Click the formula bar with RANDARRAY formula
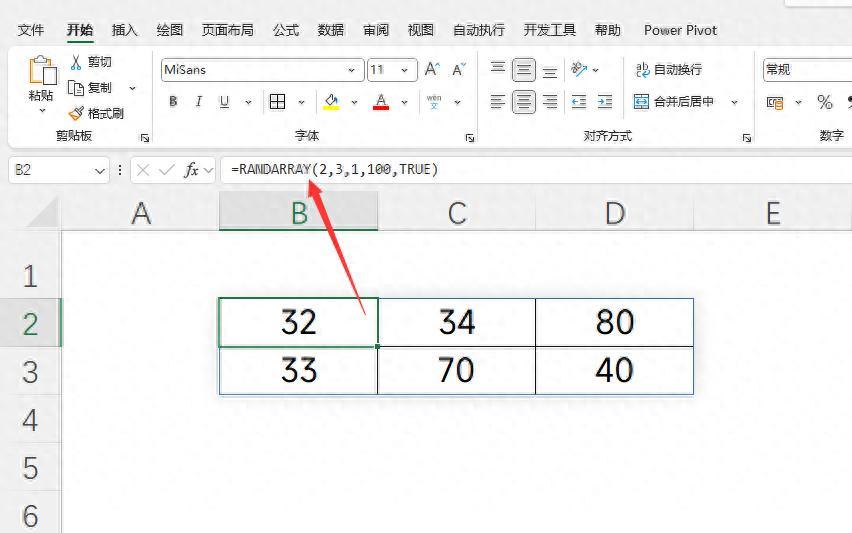 [x=538, y=170]
